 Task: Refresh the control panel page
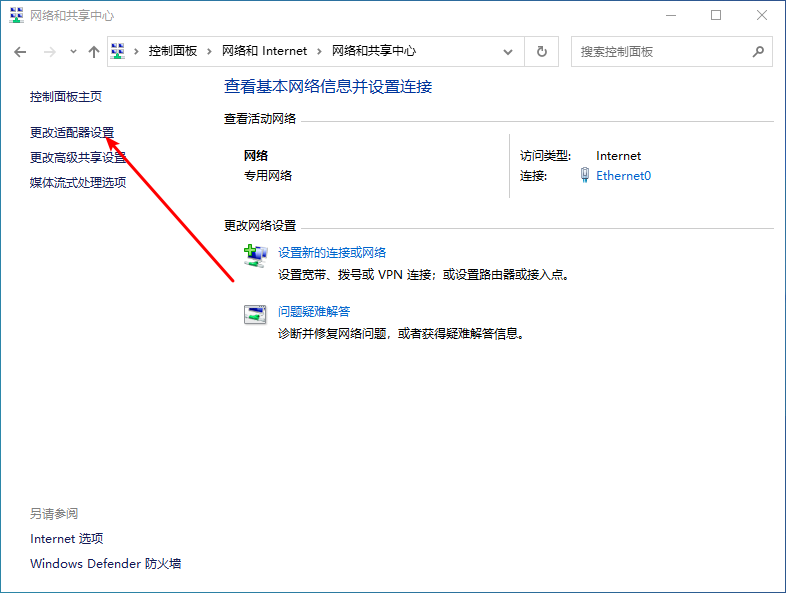(542, 51)
